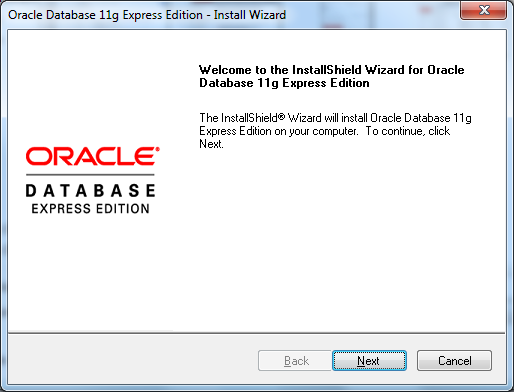Viewport: 514px width, 392px height.
Task: Click the bold Welcome heading
Action: [x=331, y=76]
